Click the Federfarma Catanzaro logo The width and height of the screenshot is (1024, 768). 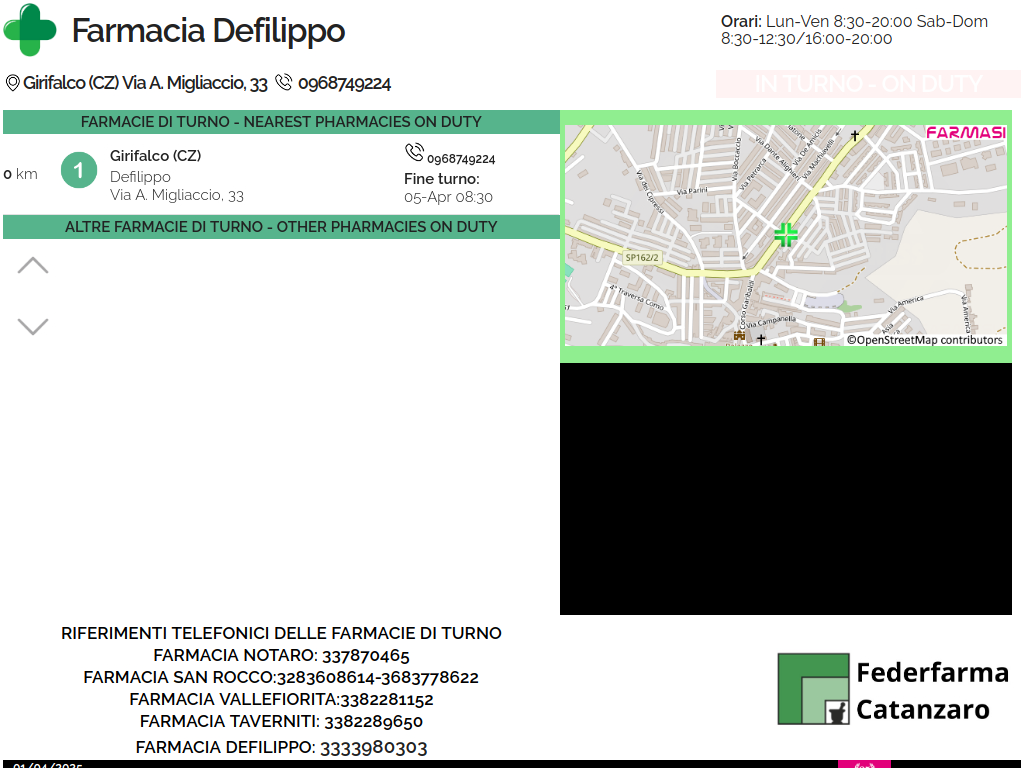point(893,689)
